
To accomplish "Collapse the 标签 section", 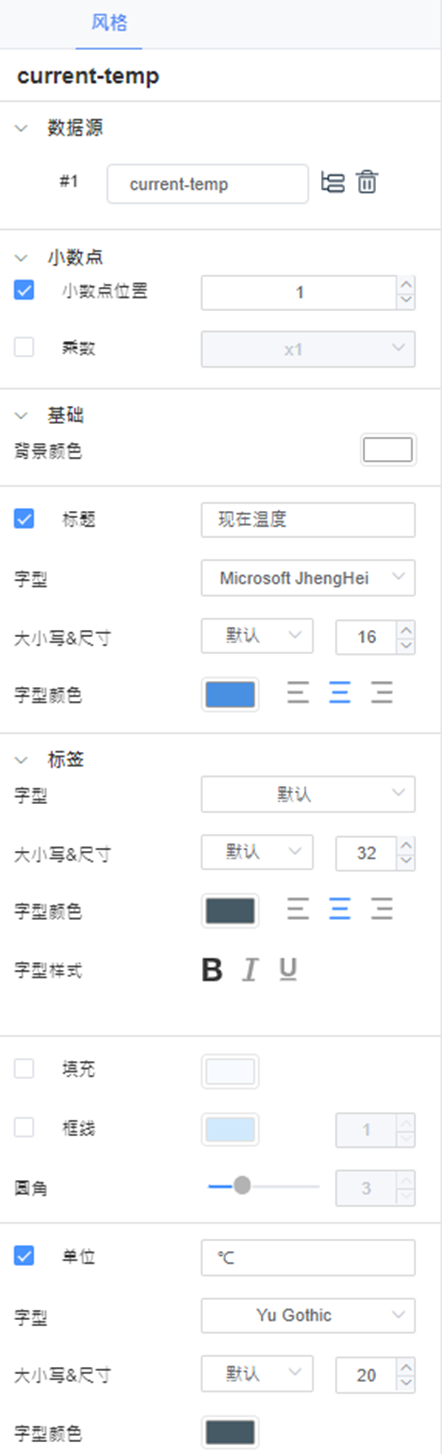I will tap(22, 759).
